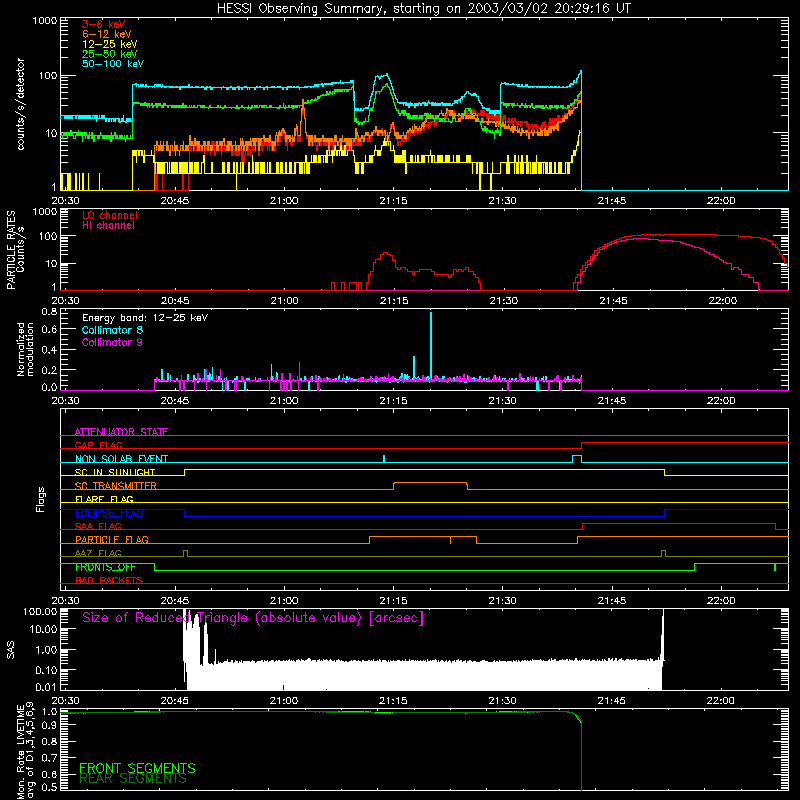
Task: Select the green 25-50 keV legend label
Action: click(110, 54)
